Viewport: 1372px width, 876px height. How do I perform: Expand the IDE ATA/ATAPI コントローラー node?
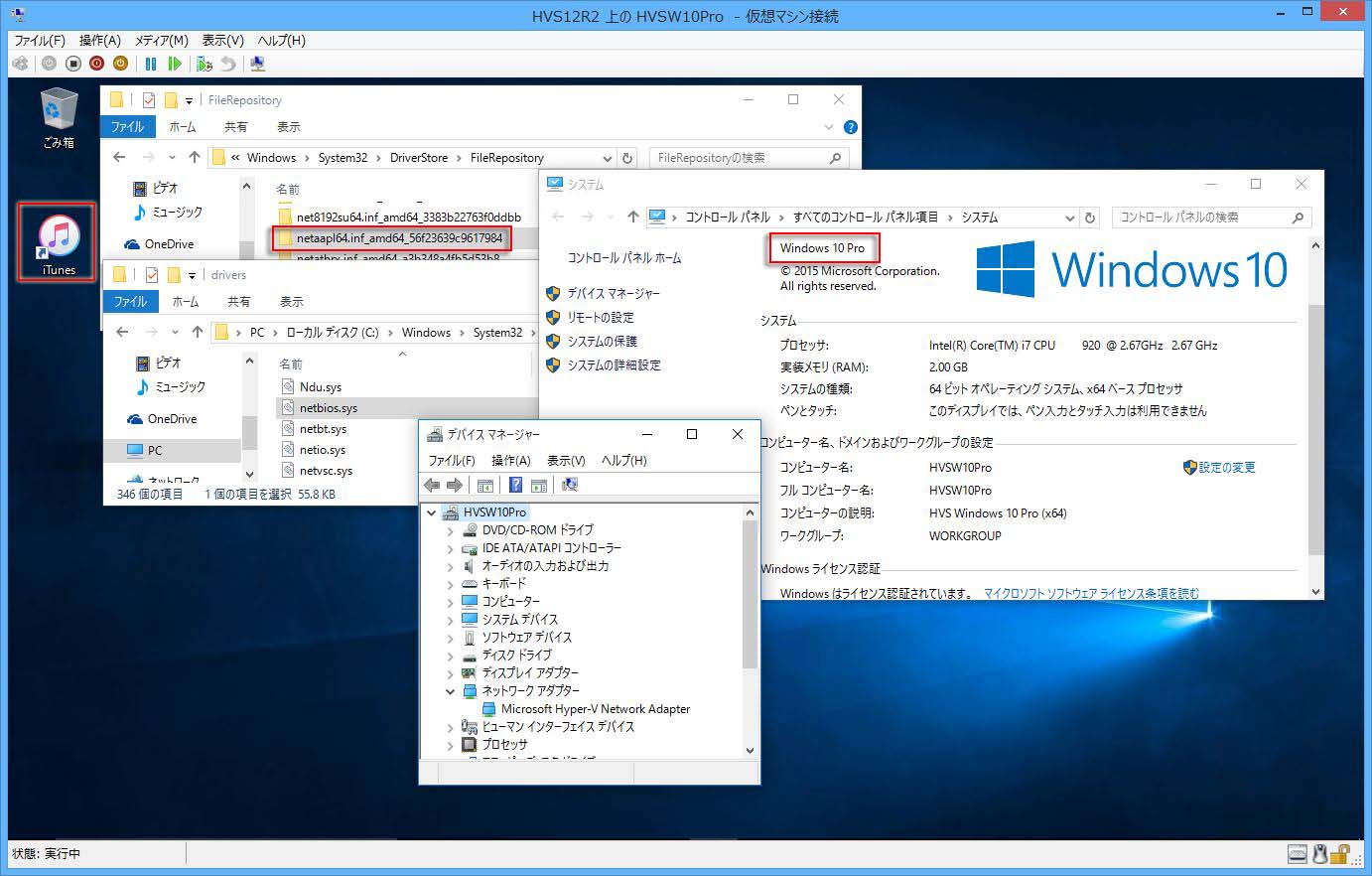(x=450, y=548)
